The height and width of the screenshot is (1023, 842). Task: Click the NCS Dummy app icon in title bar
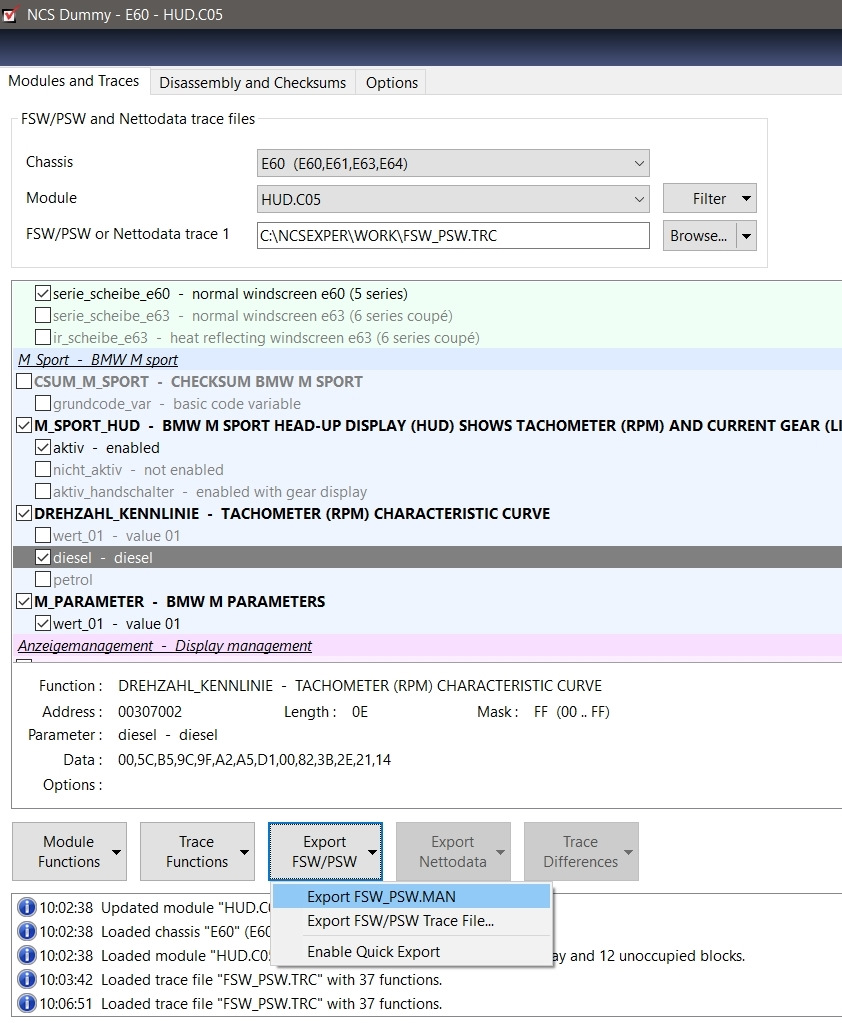(10, 14)
